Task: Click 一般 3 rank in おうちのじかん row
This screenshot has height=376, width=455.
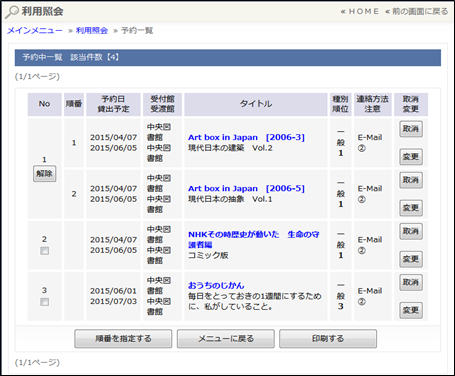Action: [340, 296]
